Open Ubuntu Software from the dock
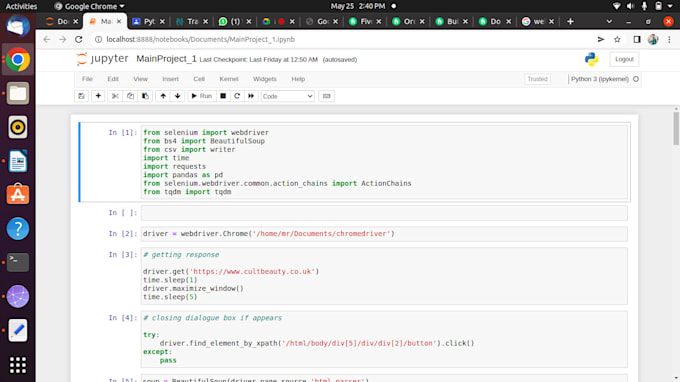Image resolution: width=680 pixels, height=382 pixels. 18,195
